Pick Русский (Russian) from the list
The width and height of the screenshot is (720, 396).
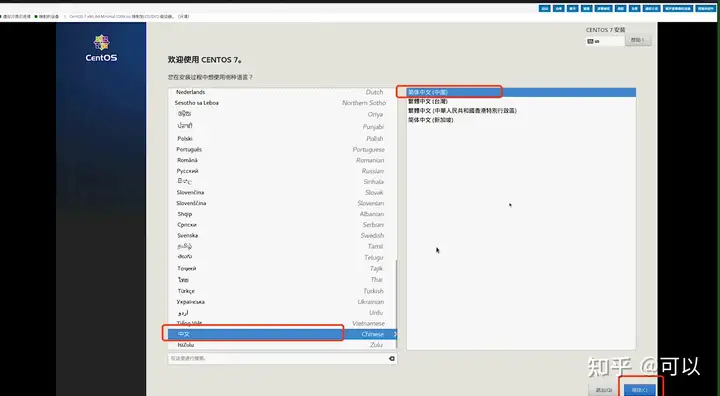coord(281,171)
